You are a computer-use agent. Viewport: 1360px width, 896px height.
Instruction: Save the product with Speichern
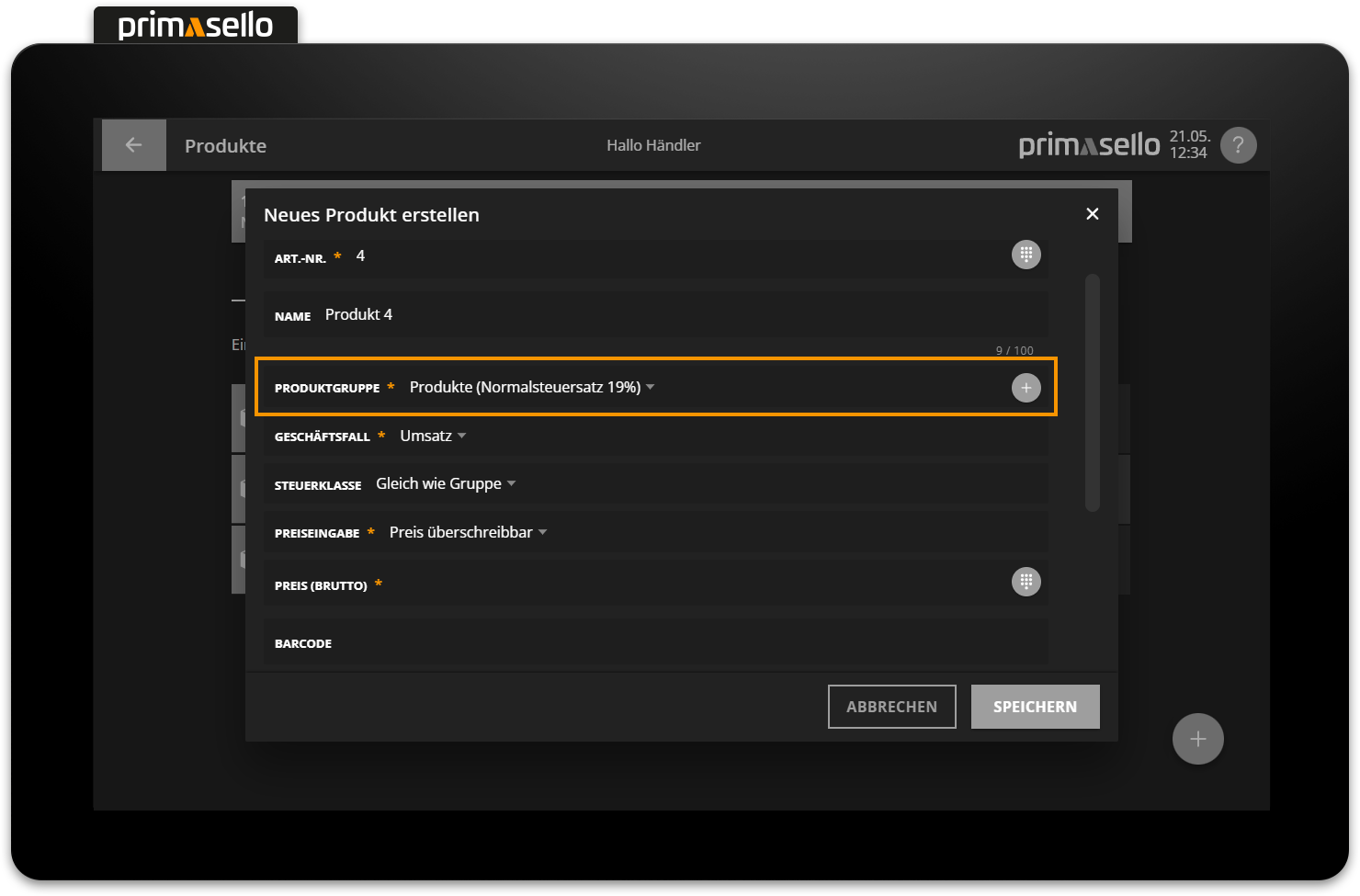[1035, 707]
